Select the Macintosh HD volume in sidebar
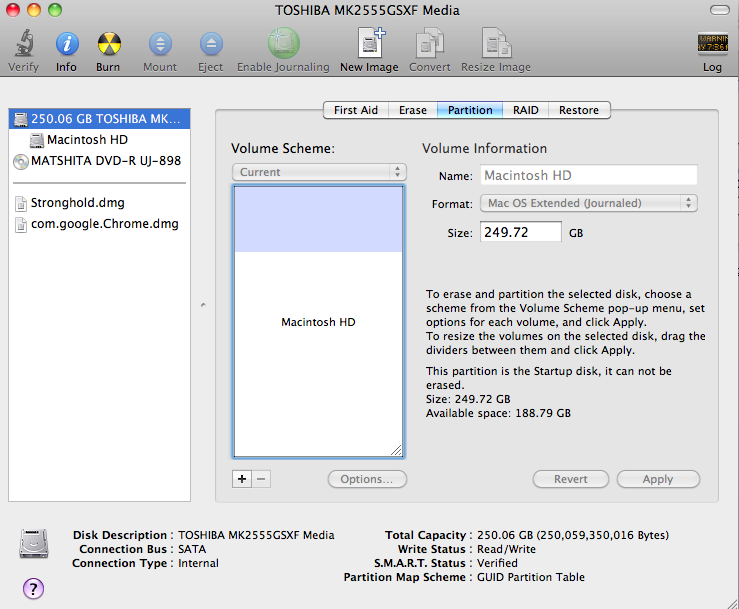 pos(99,140)
